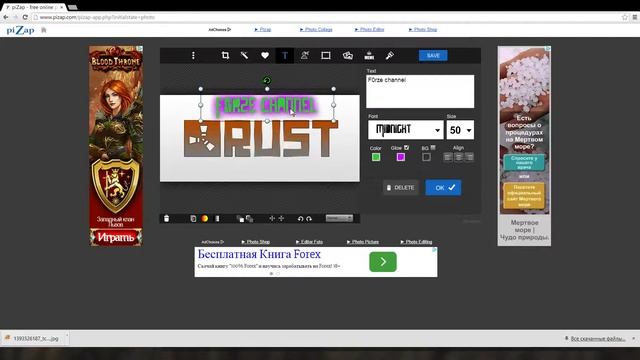Reload the browser page
The width and height of the screenshot is (640, 360).
coord(25,17)
